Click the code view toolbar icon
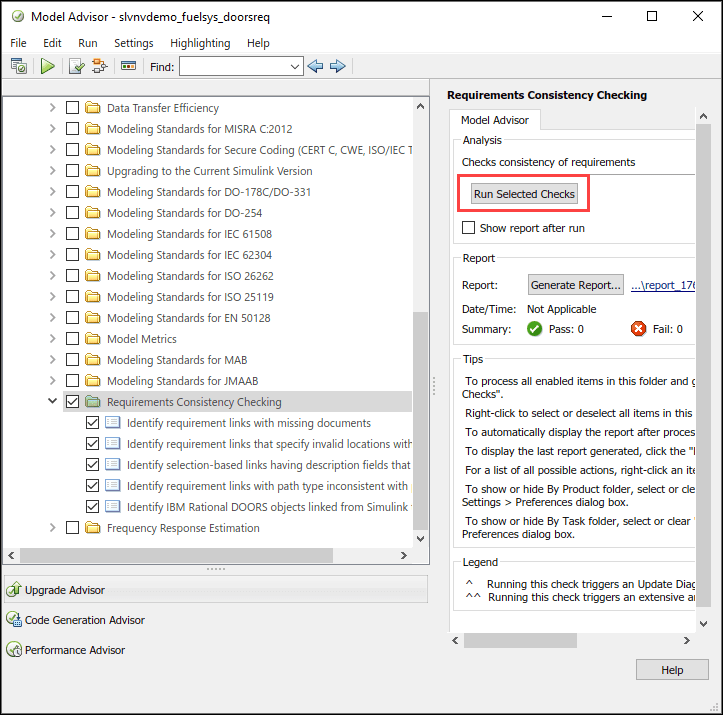 [129, 66]
